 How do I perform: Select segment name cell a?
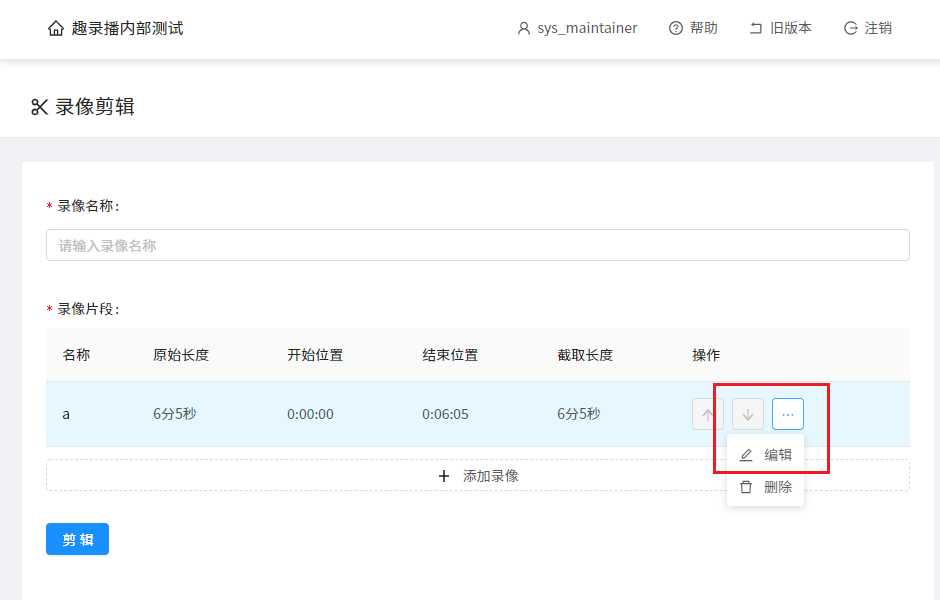(66, 414)
